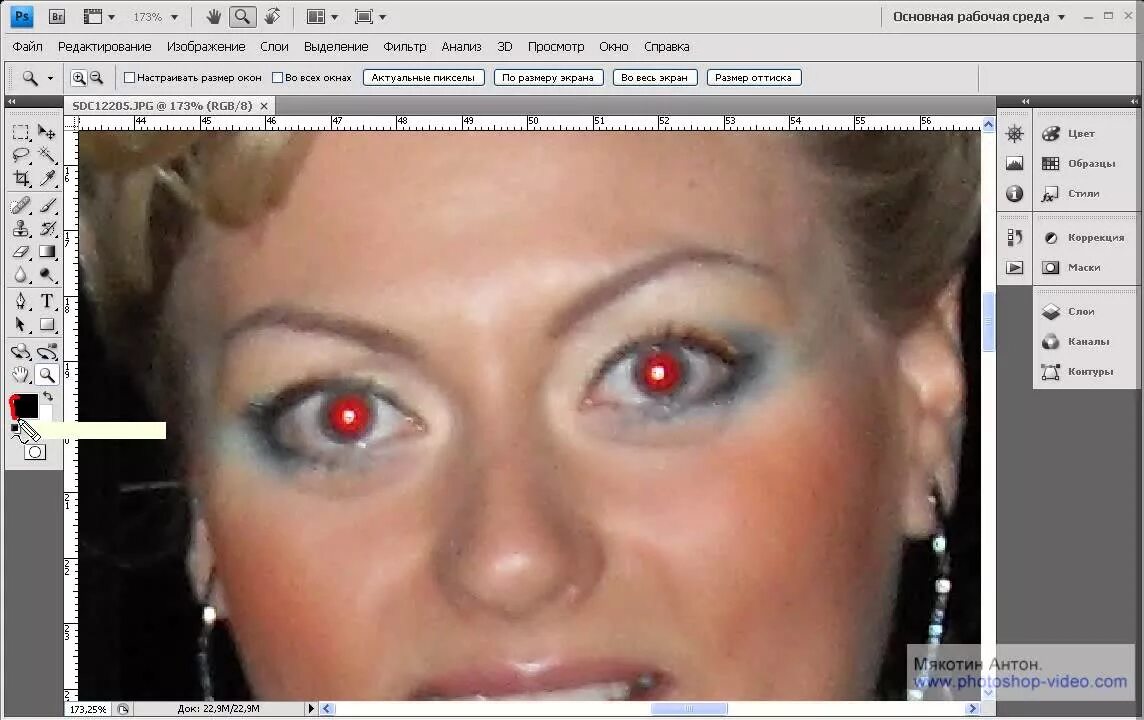
Task: Open the workspace switcher 'Основная рабочая среда'
Action: [979, 17]
